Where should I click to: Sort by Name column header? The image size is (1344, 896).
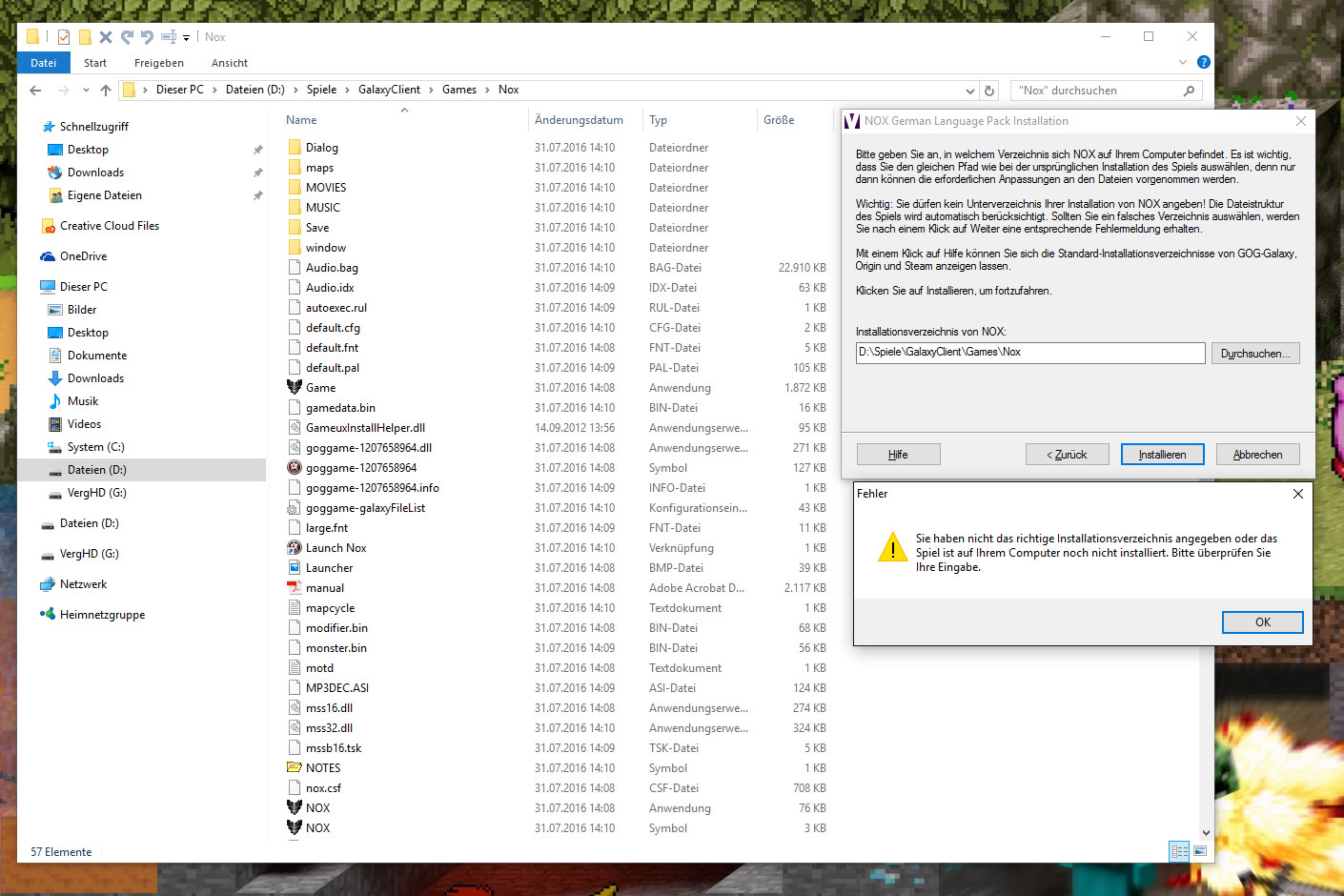coord(301,120)
